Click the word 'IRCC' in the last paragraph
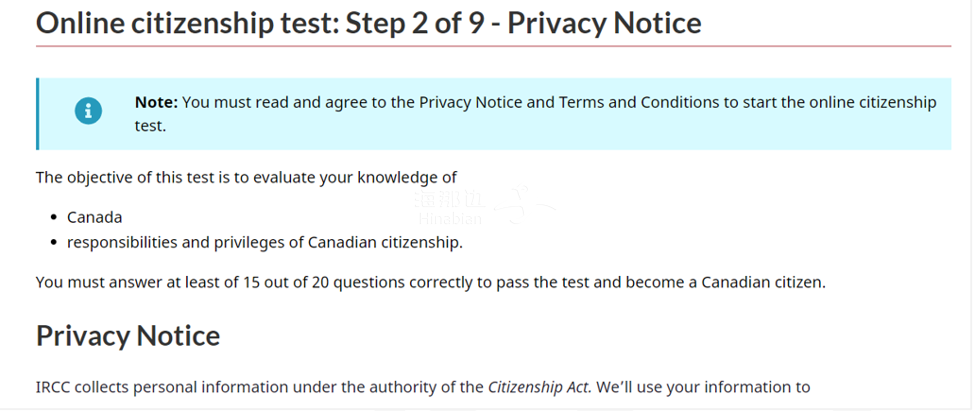Image resolution: width=975 pixels, height=411 pixels. point(54,387)
